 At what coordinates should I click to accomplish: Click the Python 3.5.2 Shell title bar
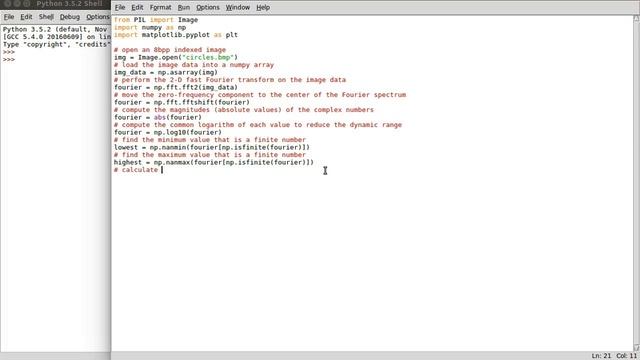[56, 4]
